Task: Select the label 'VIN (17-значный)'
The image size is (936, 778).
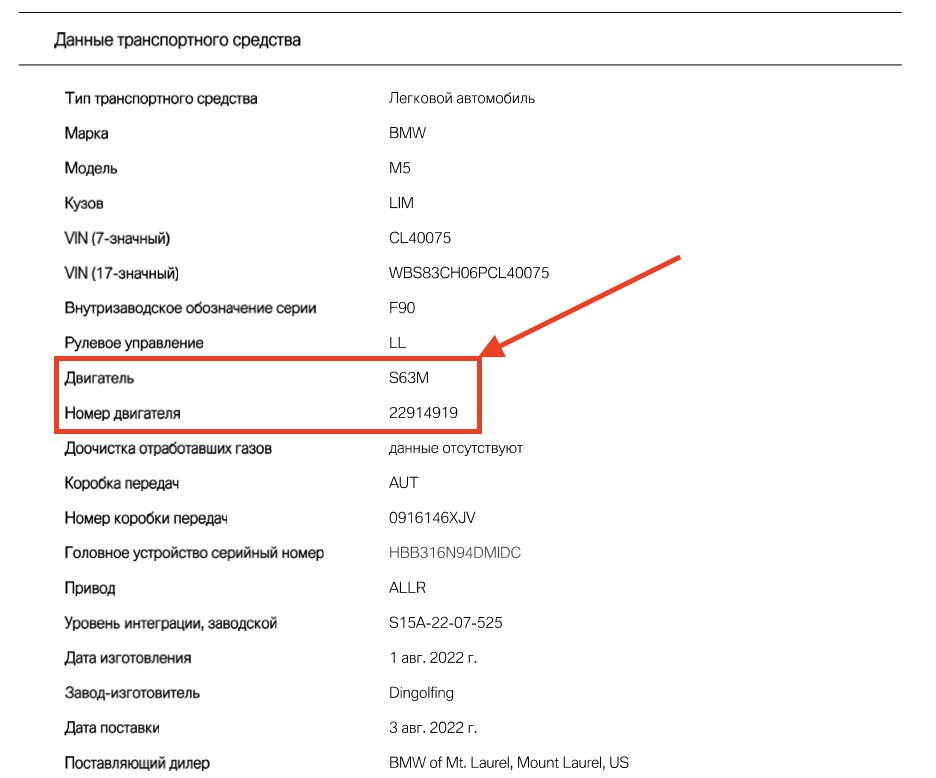Action: pyautogui.click(x=121, y=273)
